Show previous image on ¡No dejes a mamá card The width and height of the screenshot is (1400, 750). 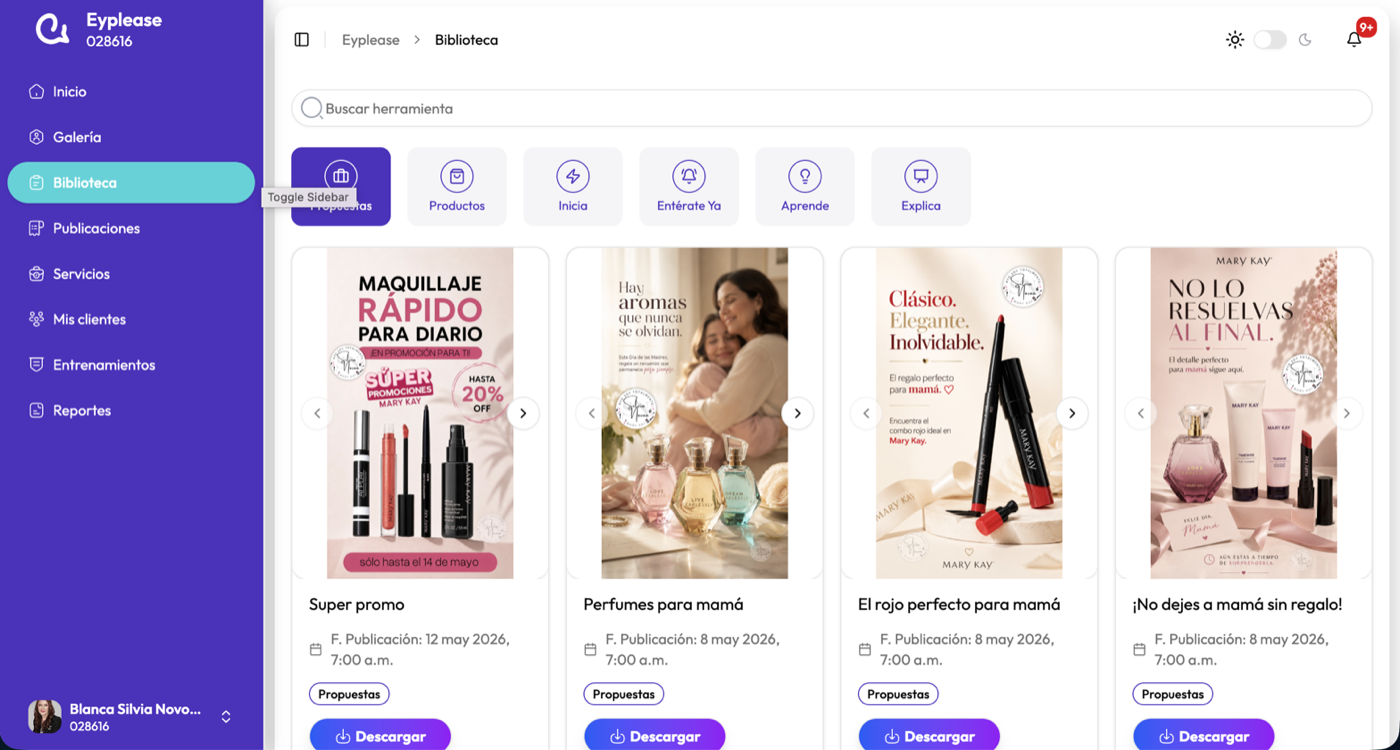pyautogui.click(x=1140, y=413)
